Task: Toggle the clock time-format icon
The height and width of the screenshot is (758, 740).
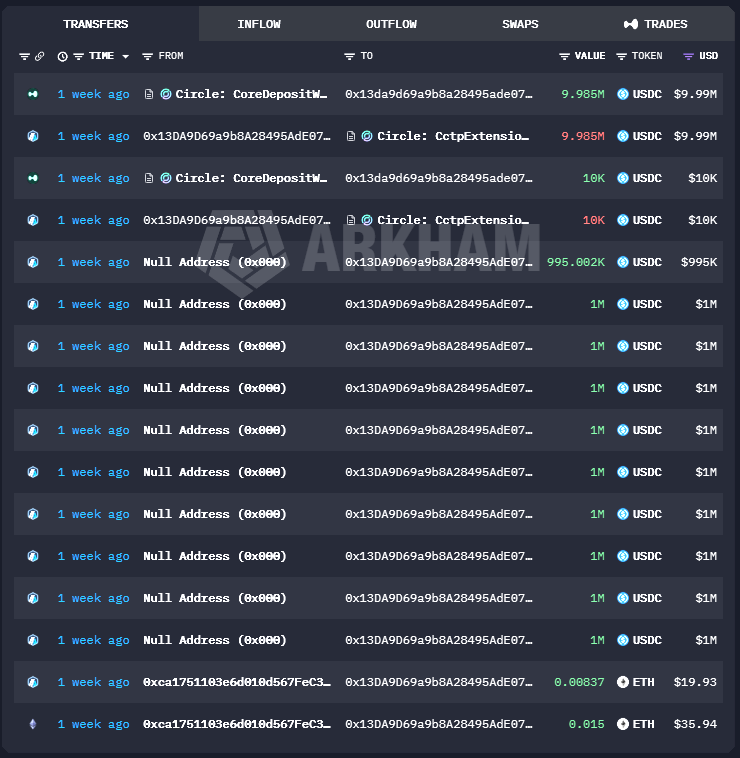Action: click(x=62, y=57)
